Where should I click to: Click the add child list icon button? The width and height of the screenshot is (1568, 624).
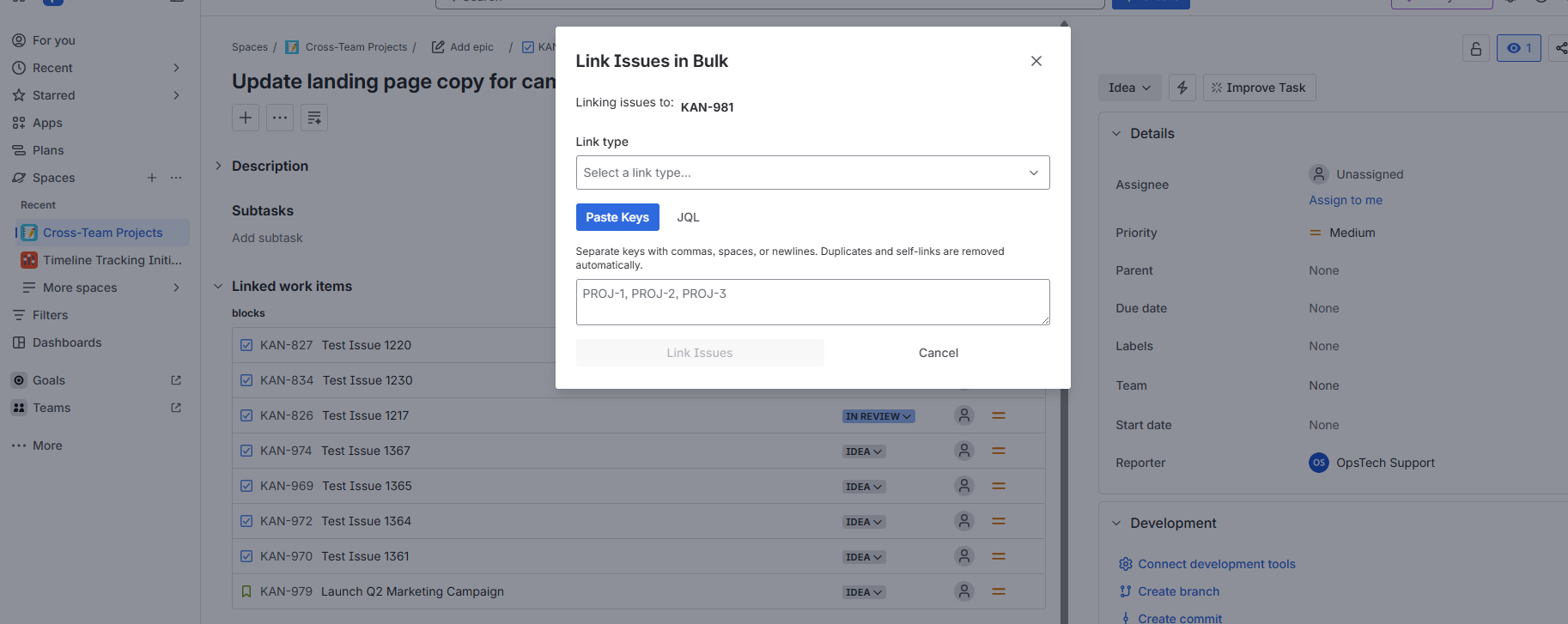tap(314, 118)
